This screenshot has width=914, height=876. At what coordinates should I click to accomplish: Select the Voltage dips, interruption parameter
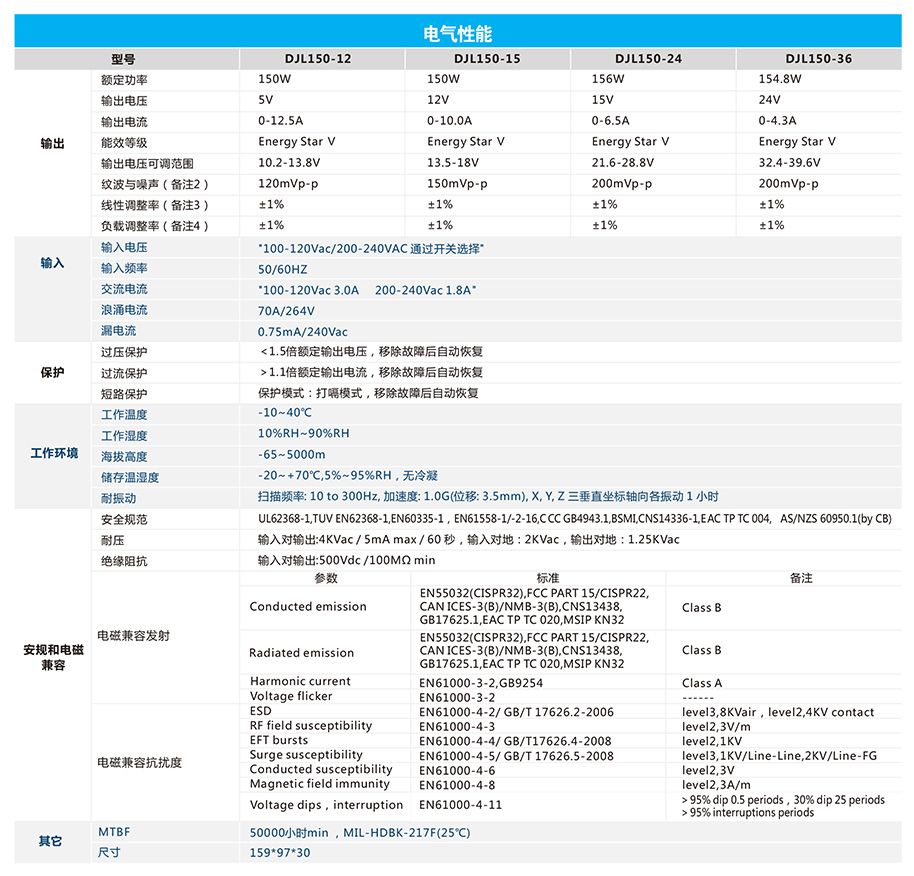tap(326, 805)
